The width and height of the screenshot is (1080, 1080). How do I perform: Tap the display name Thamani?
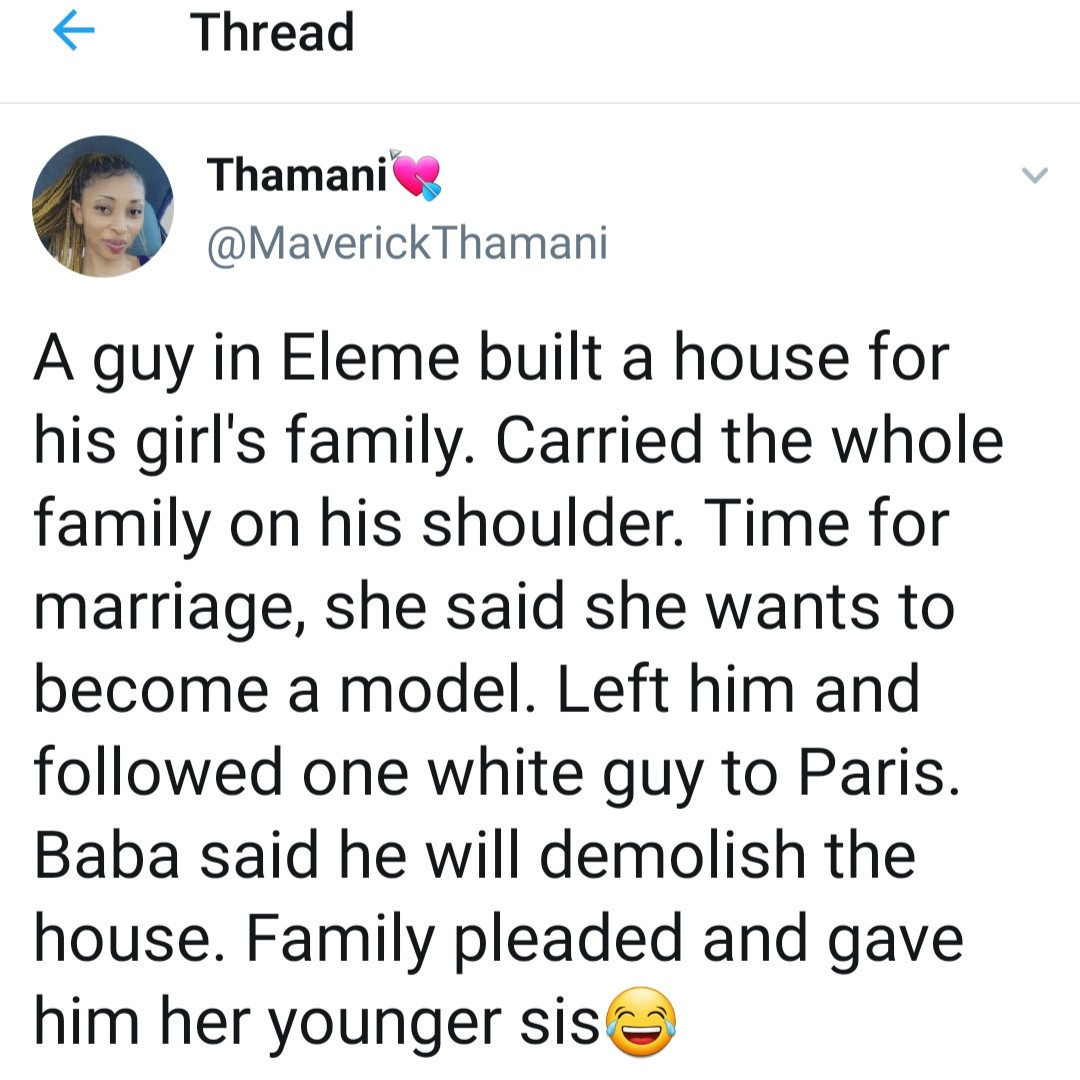[296, 177]
